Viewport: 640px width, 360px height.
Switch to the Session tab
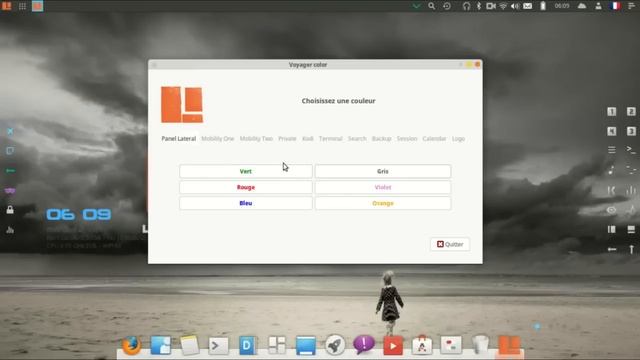pyautogui.click(x=407, y=139)
